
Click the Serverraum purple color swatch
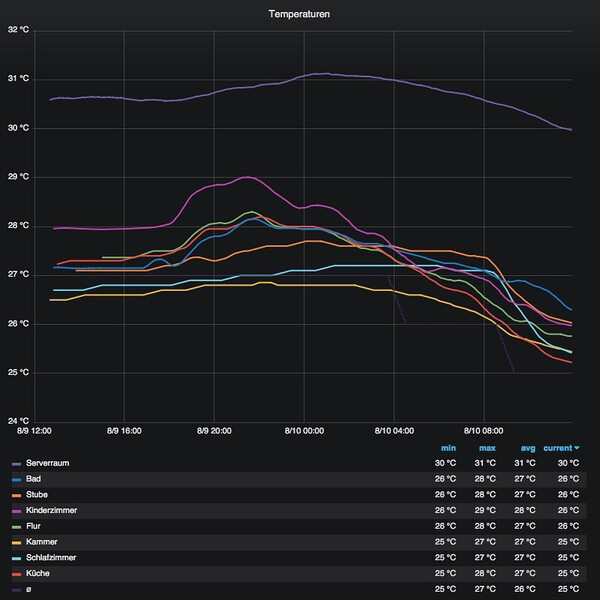[x=16, y=464]
